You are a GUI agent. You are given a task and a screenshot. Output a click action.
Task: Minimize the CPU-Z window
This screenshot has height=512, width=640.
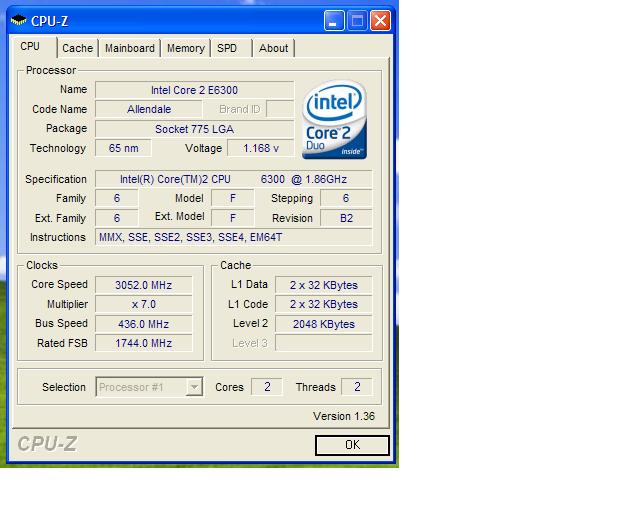pos(334,20)
